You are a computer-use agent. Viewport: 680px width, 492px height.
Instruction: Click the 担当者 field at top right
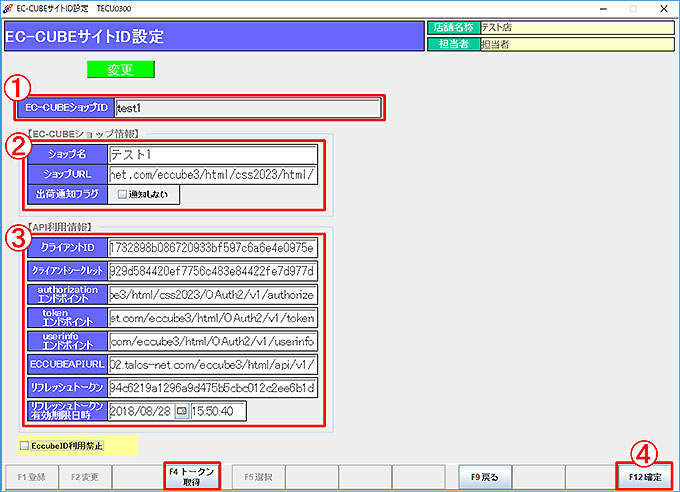(x=577, y=44)
